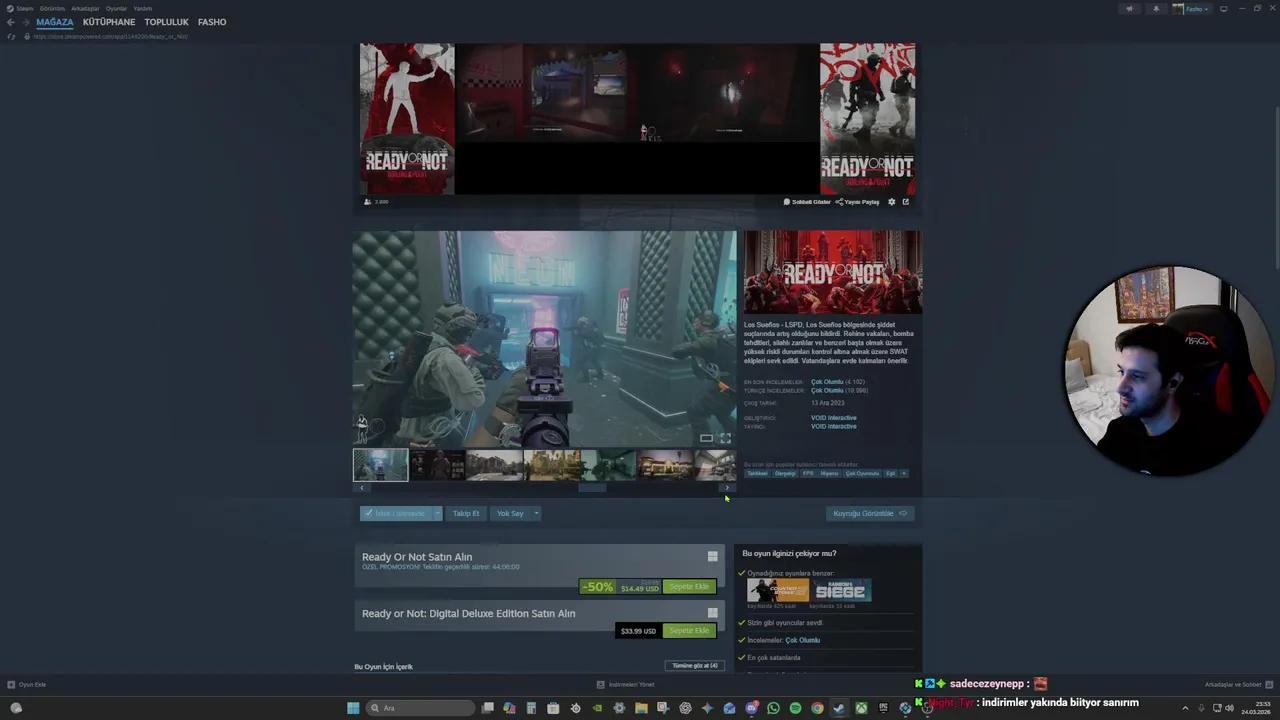Open MAĞAZA tab
The height and width of the screenshot is (720, 1280).
[x=55, y=22]
